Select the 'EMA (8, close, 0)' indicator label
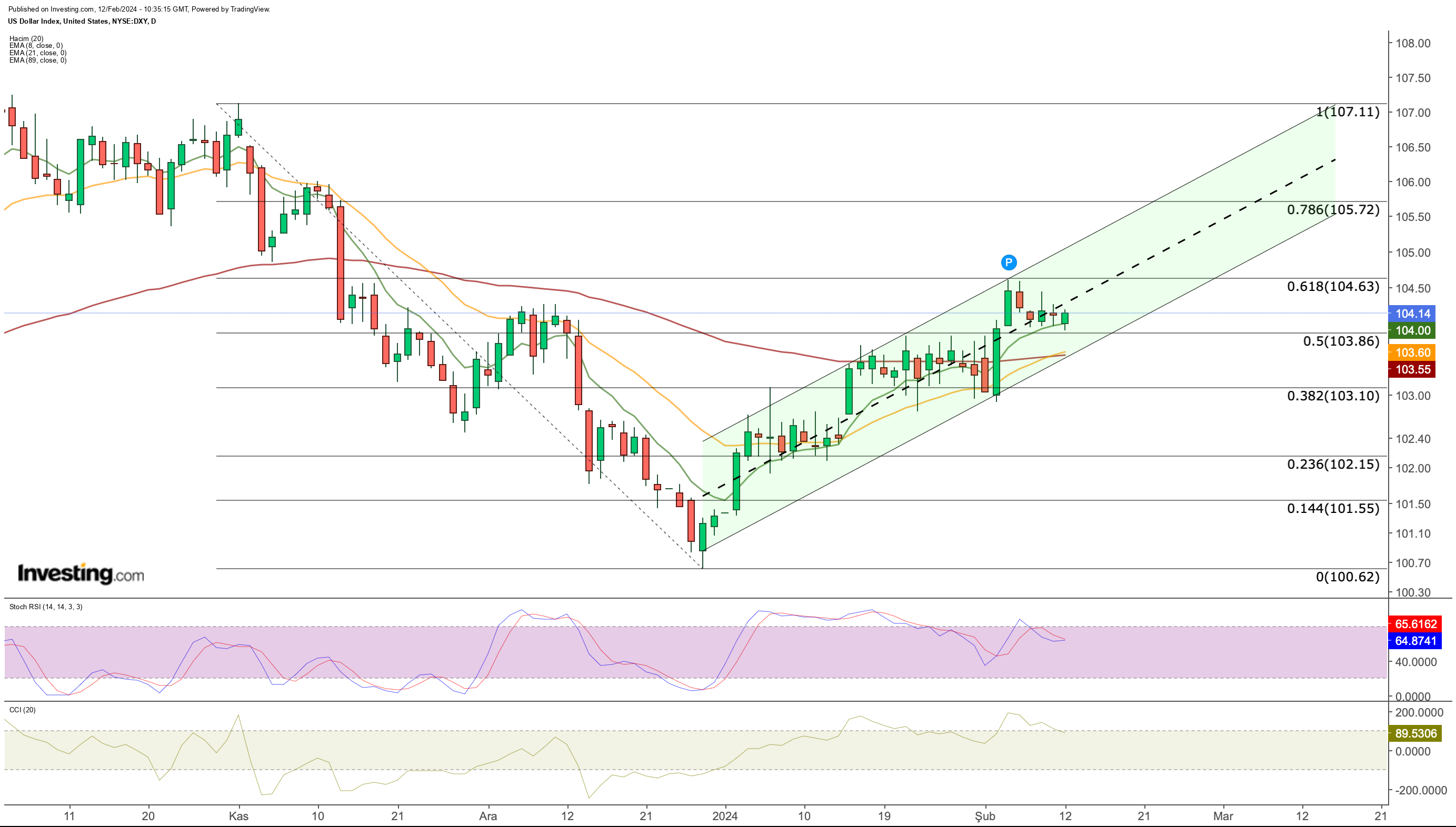The width and height of the screenshot is (1456, 827). (36, 45)
